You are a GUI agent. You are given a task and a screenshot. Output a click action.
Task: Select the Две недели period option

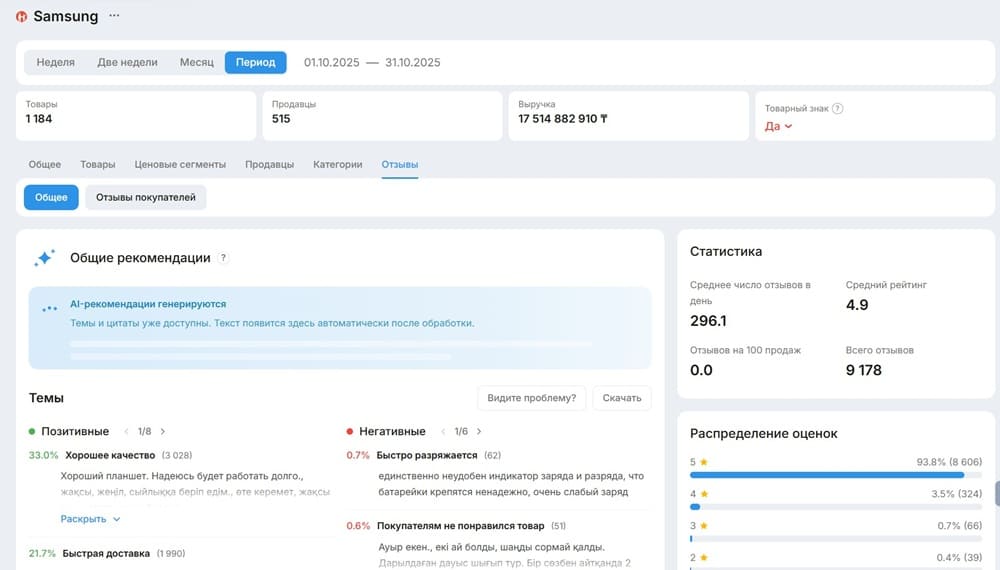point(128,62)
